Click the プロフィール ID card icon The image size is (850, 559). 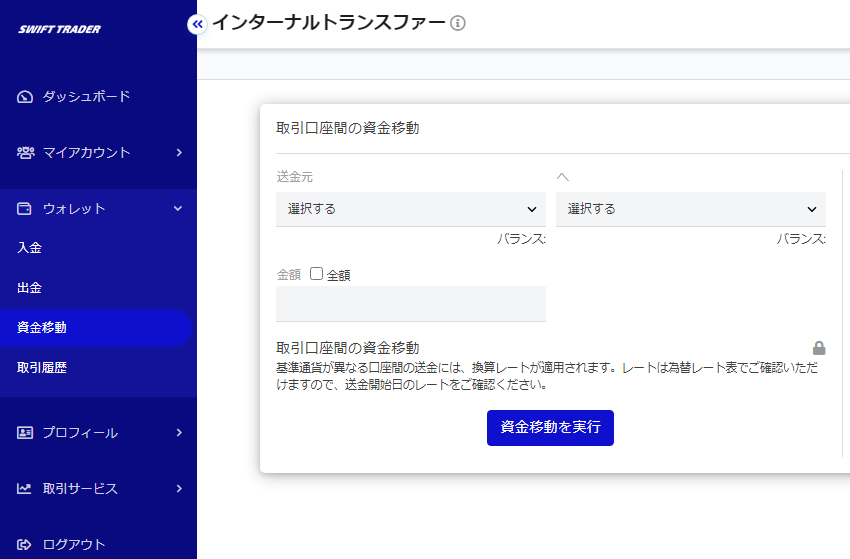click(26, 433)
